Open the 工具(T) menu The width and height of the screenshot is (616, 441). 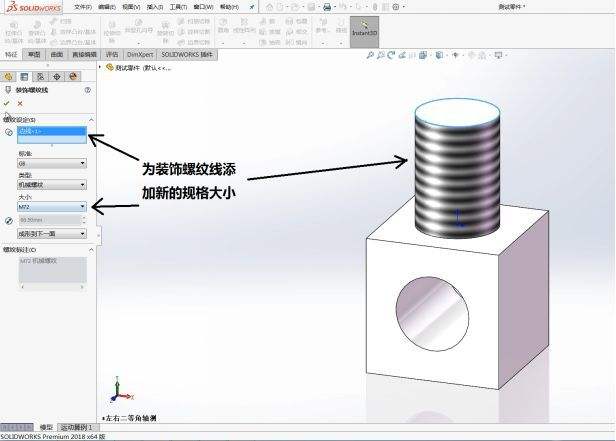[x=178, y=7]
